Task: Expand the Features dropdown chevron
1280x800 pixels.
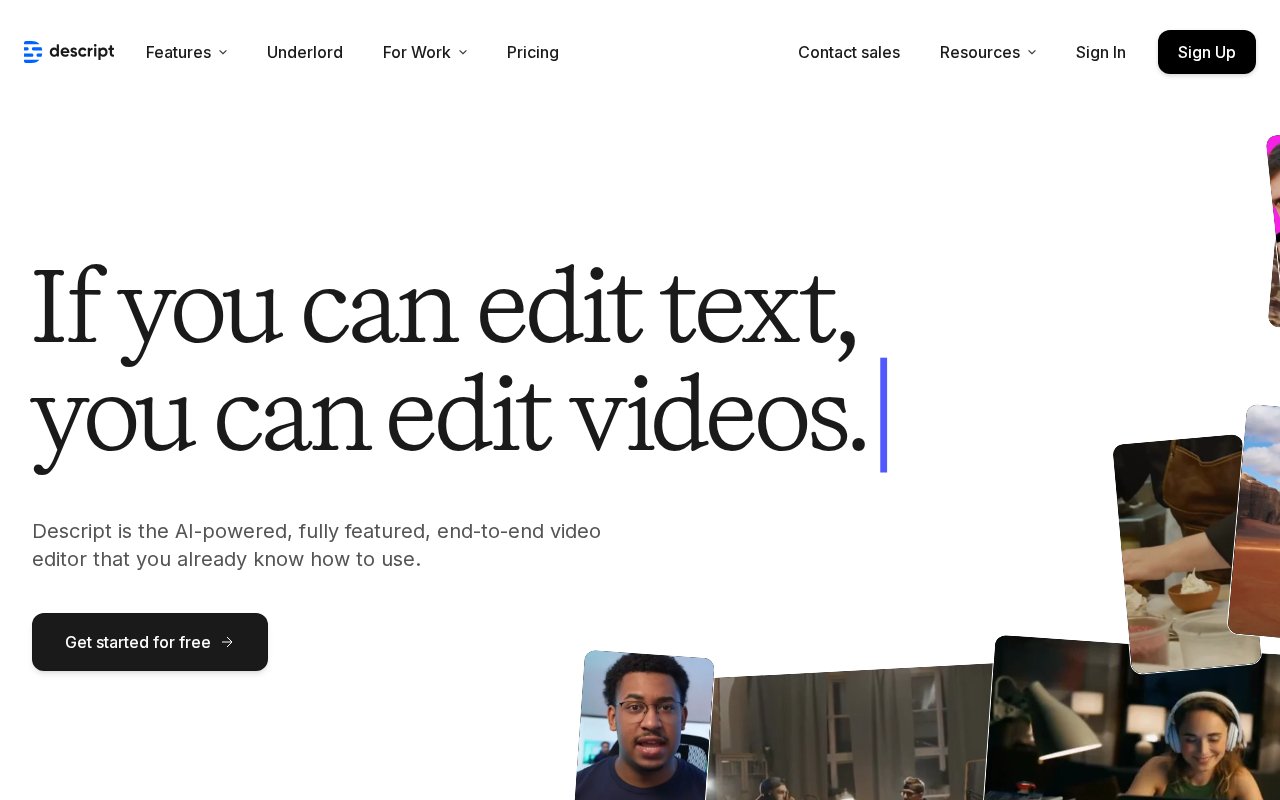Action: click(223, 52)
